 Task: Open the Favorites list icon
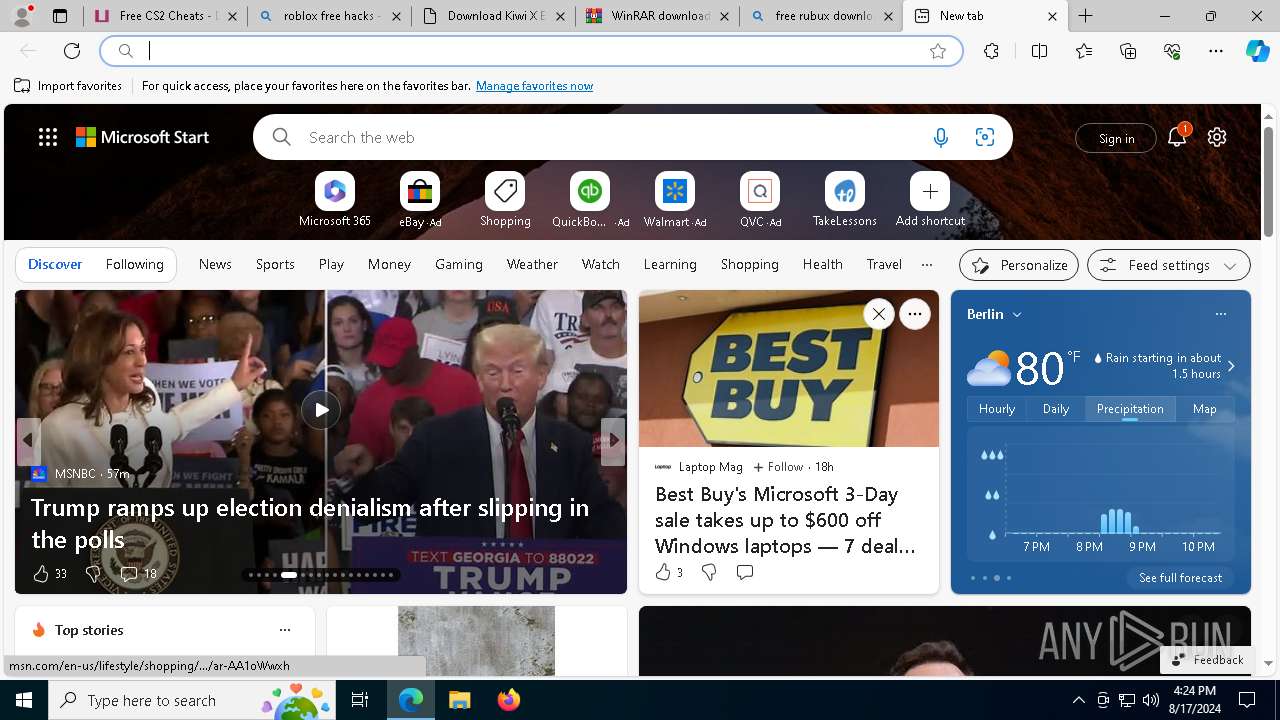click(1084, 51)
